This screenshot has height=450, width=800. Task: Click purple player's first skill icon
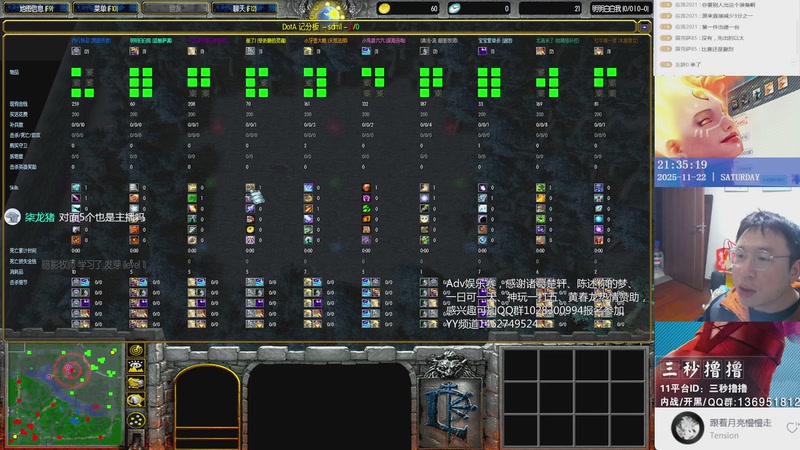tap(192, 187)
